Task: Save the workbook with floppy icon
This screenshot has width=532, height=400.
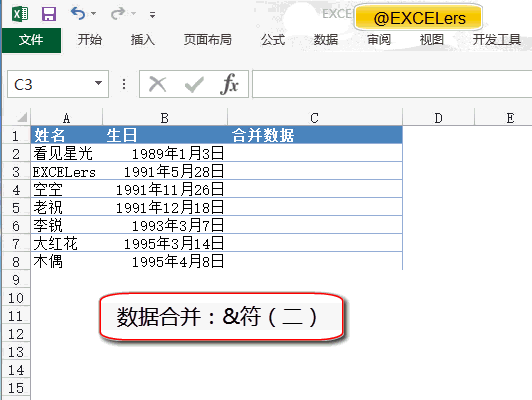Action: point(49,14)
